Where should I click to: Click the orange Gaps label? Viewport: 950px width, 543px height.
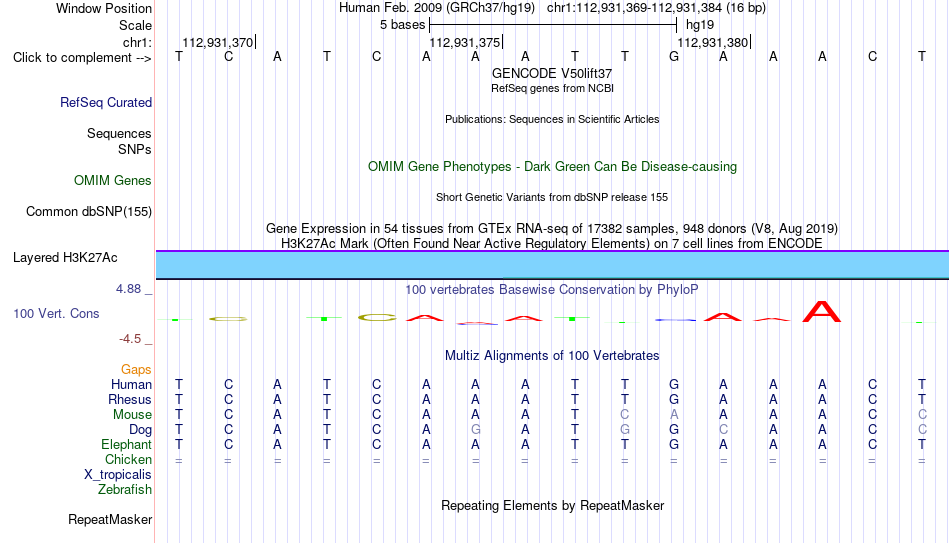pos(136,370)
